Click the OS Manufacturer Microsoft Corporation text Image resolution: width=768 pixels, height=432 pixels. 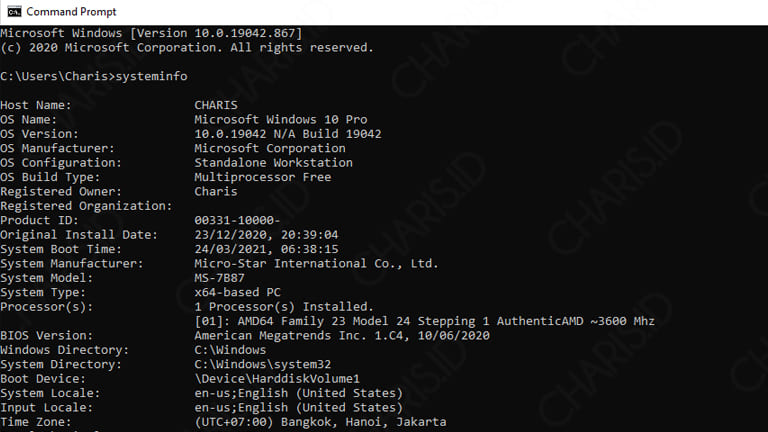tap(270, 148)
